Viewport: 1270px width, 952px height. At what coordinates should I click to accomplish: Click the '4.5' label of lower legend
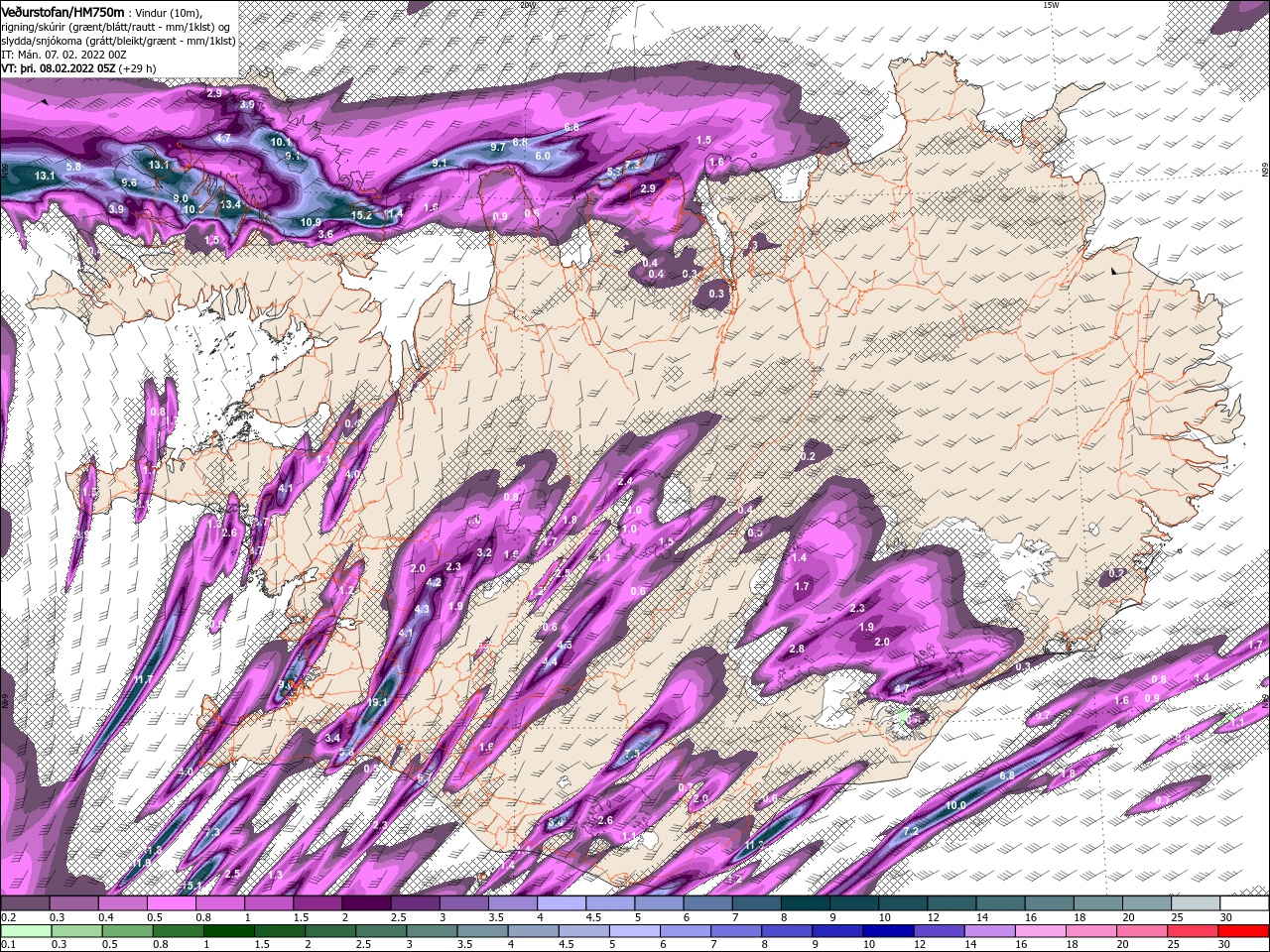tap(567, 945)
